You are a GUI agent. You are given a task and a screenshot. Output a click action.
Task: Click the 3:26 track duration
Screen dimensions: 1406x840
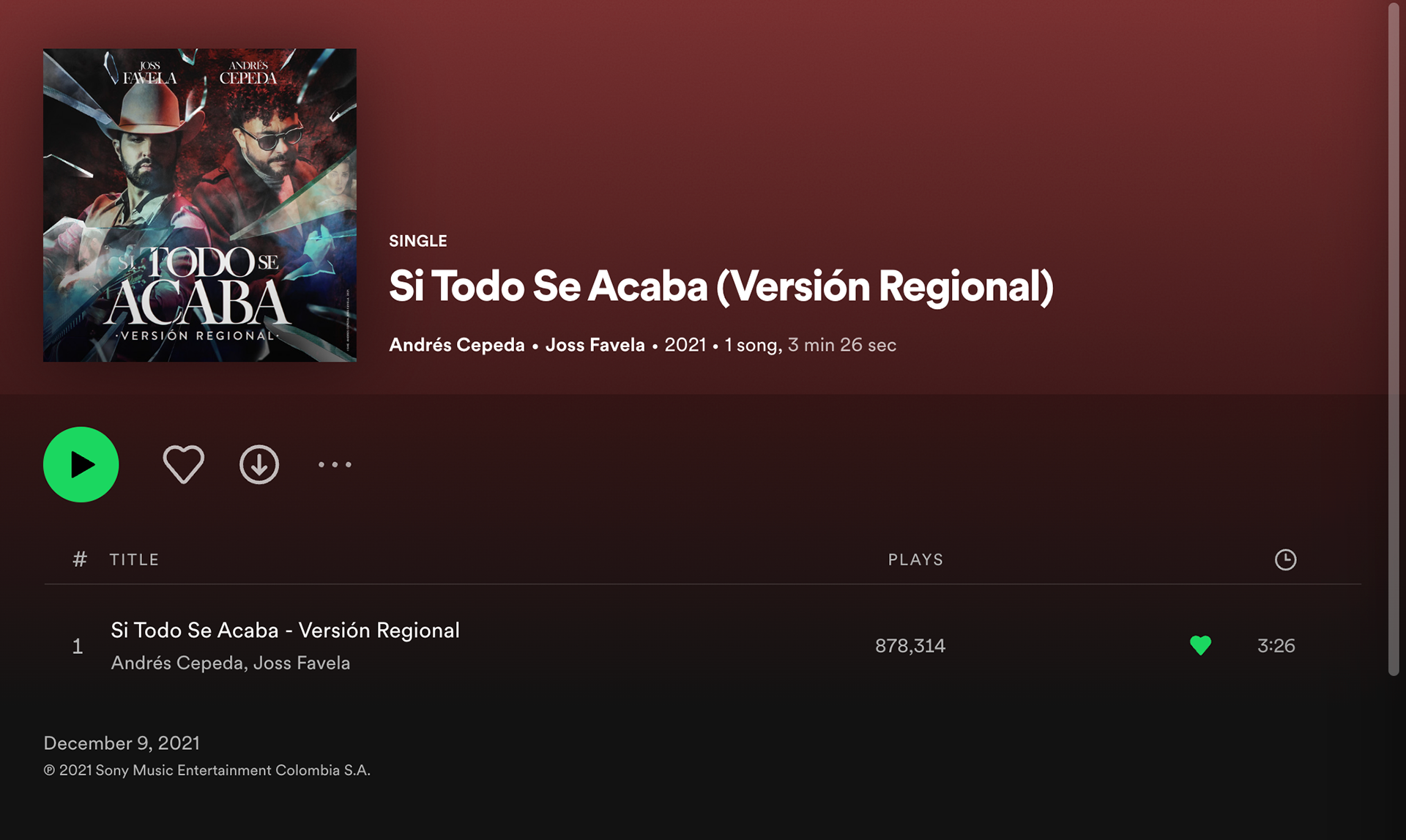[1276, 646]
